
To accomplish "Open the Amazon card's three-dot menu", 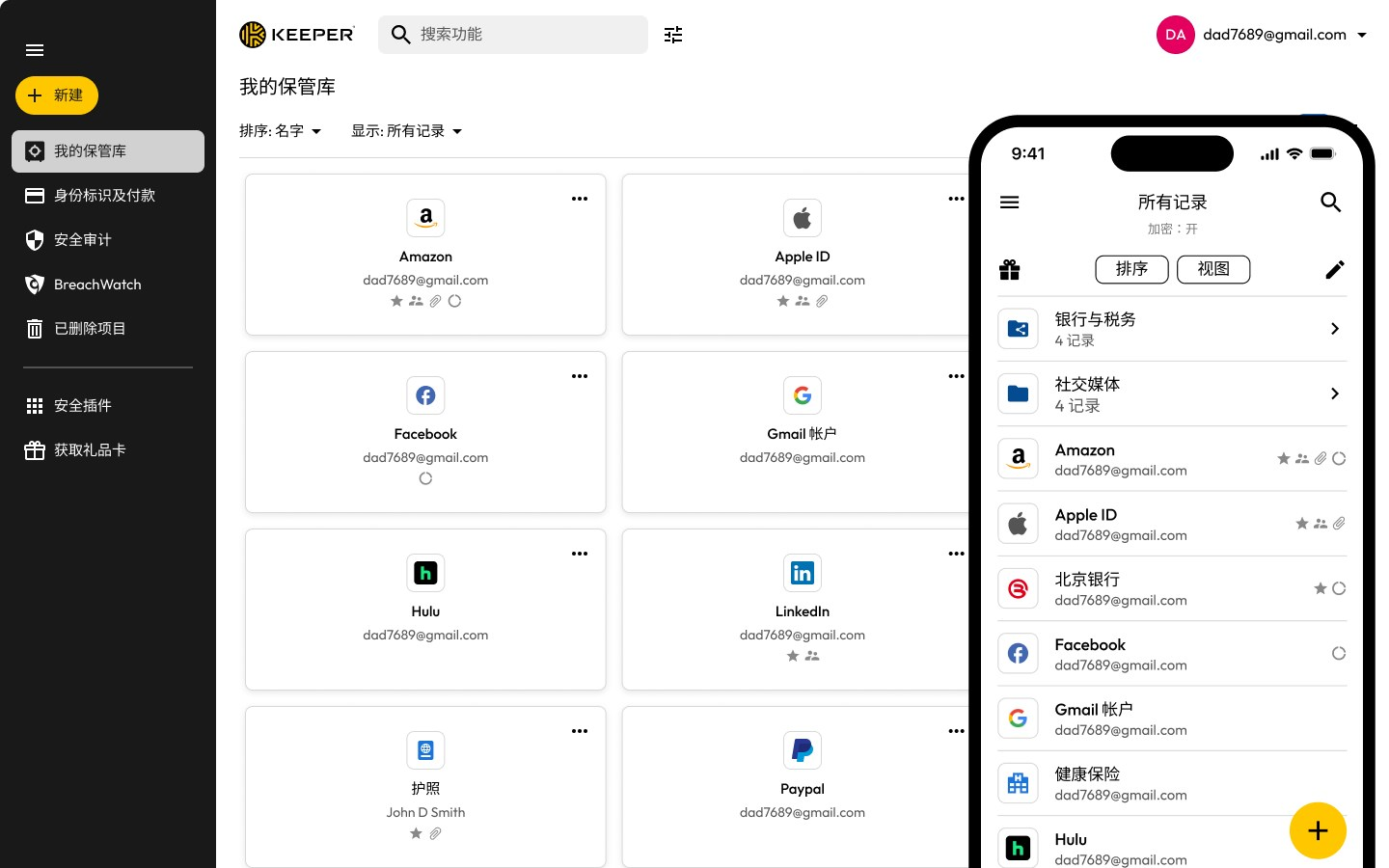I will [580, 199].
